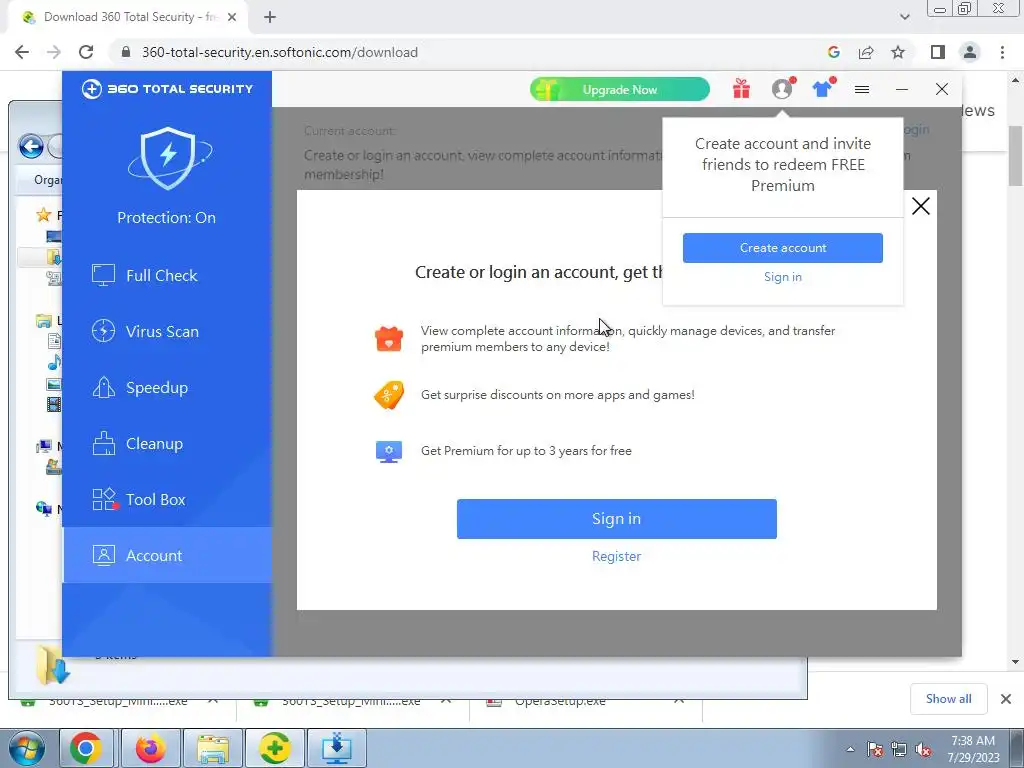This screenshot has height=768, width=1024.
Task: Open the download installer taskbar icon
Action: (x=337, y=748)
